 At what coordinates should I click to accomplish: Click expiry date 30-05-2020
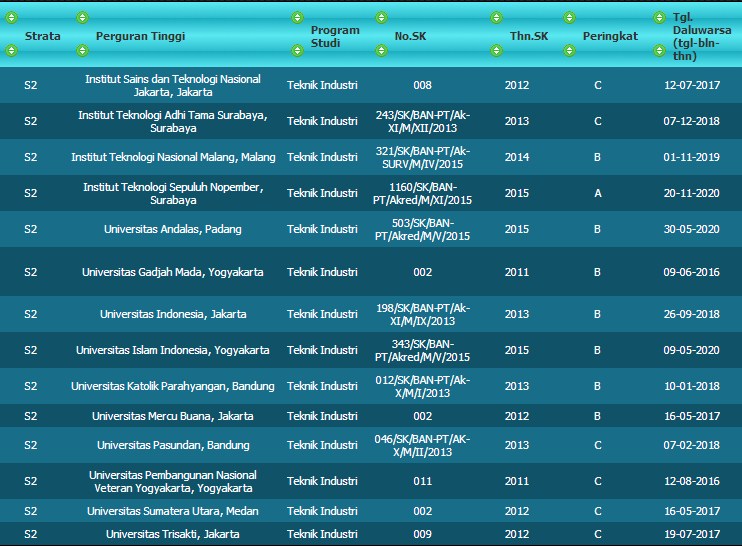coord(691,229)
